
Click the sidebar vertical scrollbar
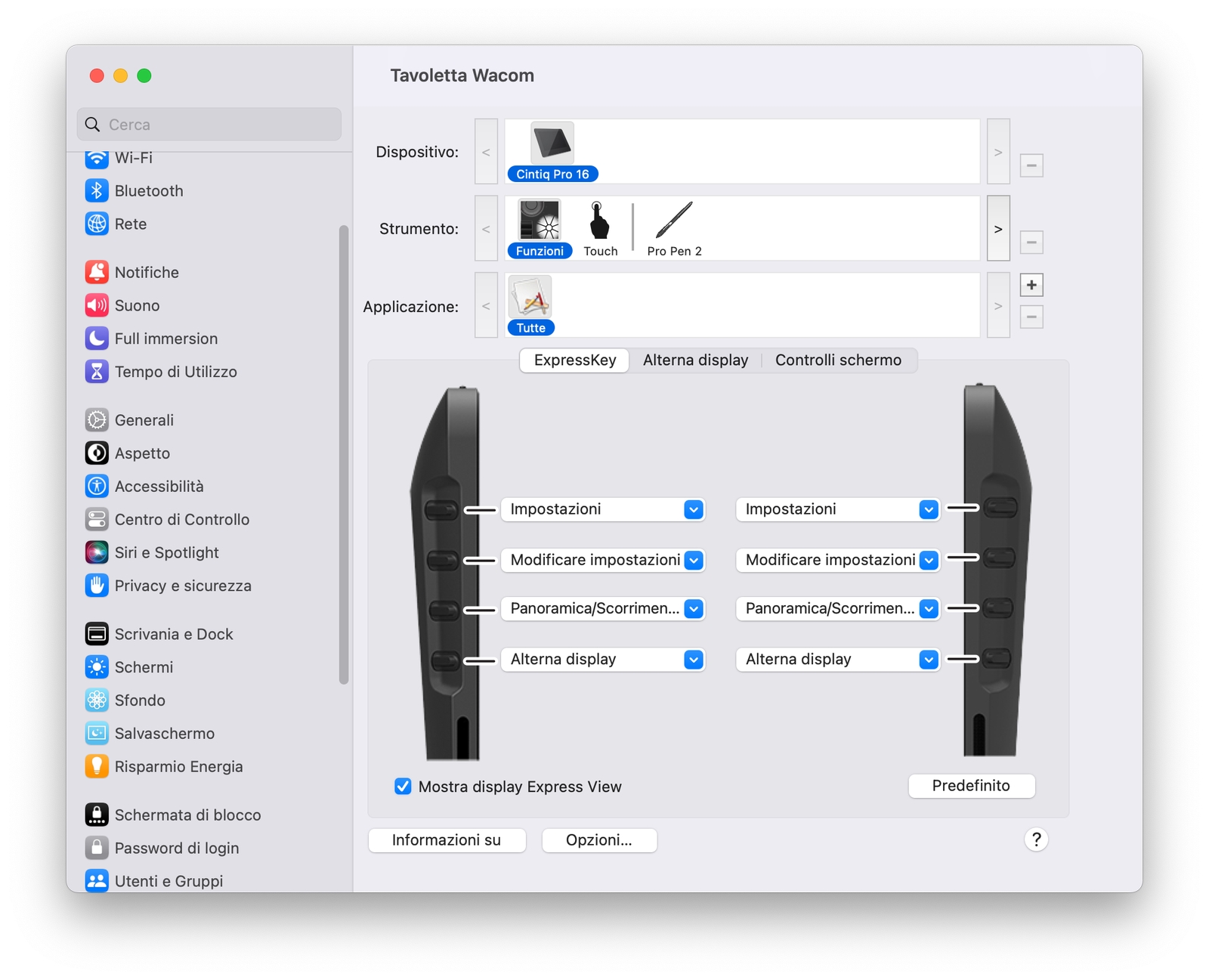(344, 455)
